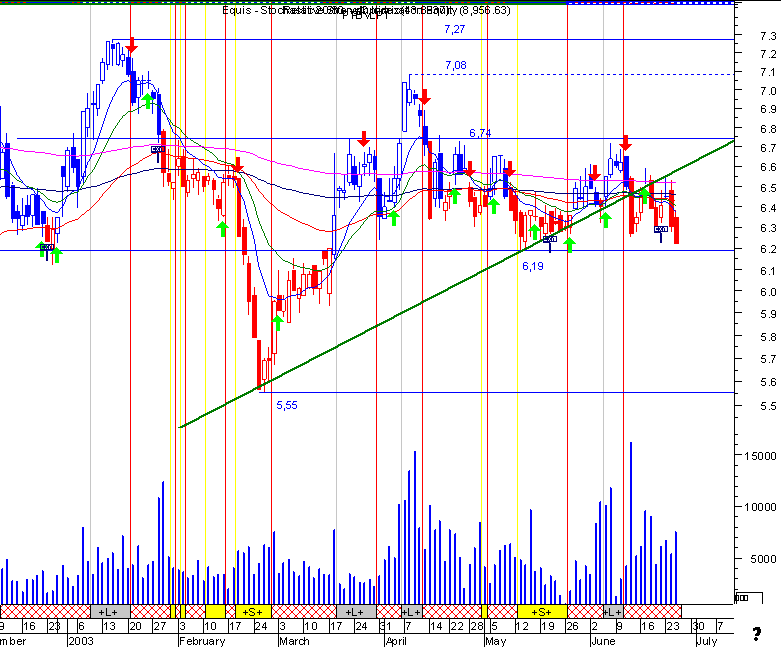
Task: Click the red sell arrow under the 7,27 line
Action: [x=131, y=45]
